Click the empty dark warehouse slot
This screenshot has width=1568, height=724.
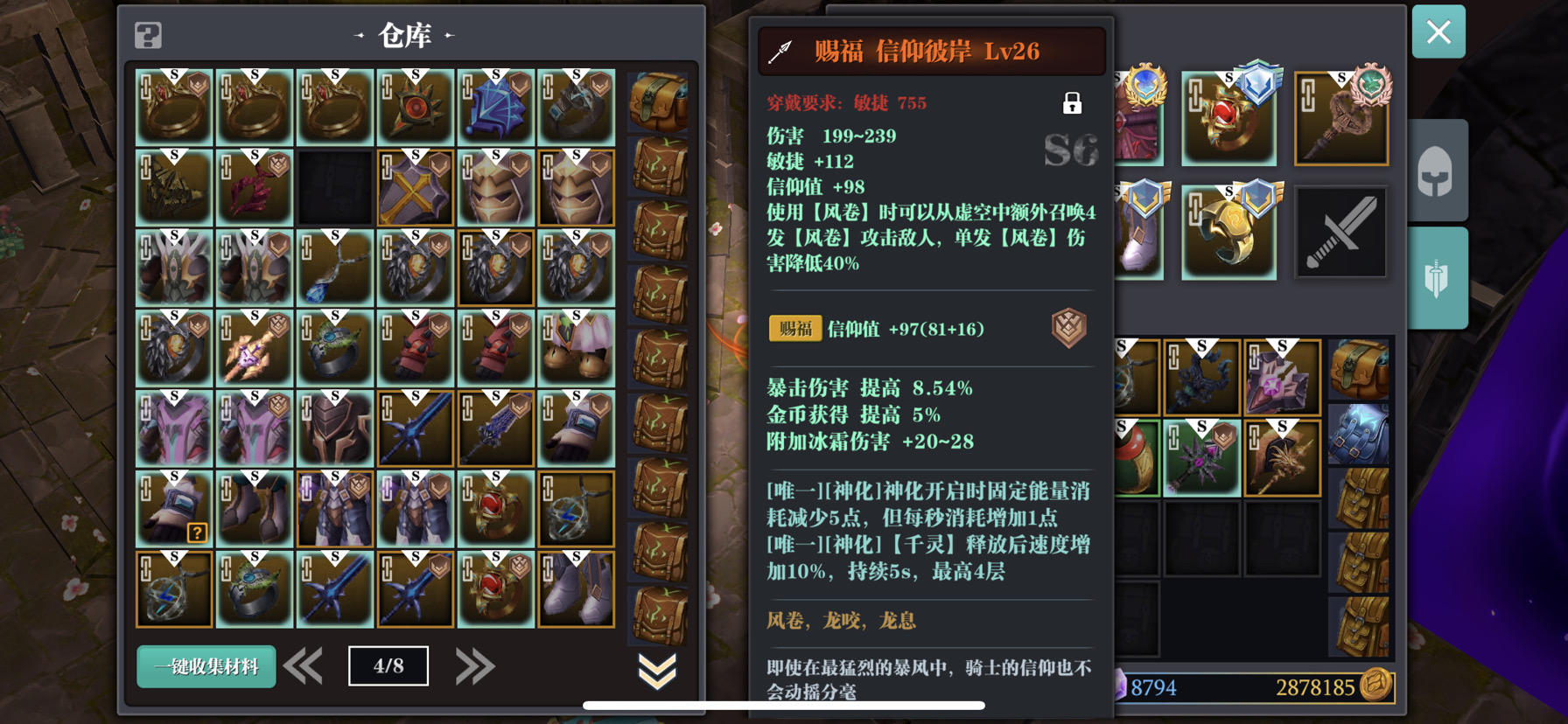point(335,188)
